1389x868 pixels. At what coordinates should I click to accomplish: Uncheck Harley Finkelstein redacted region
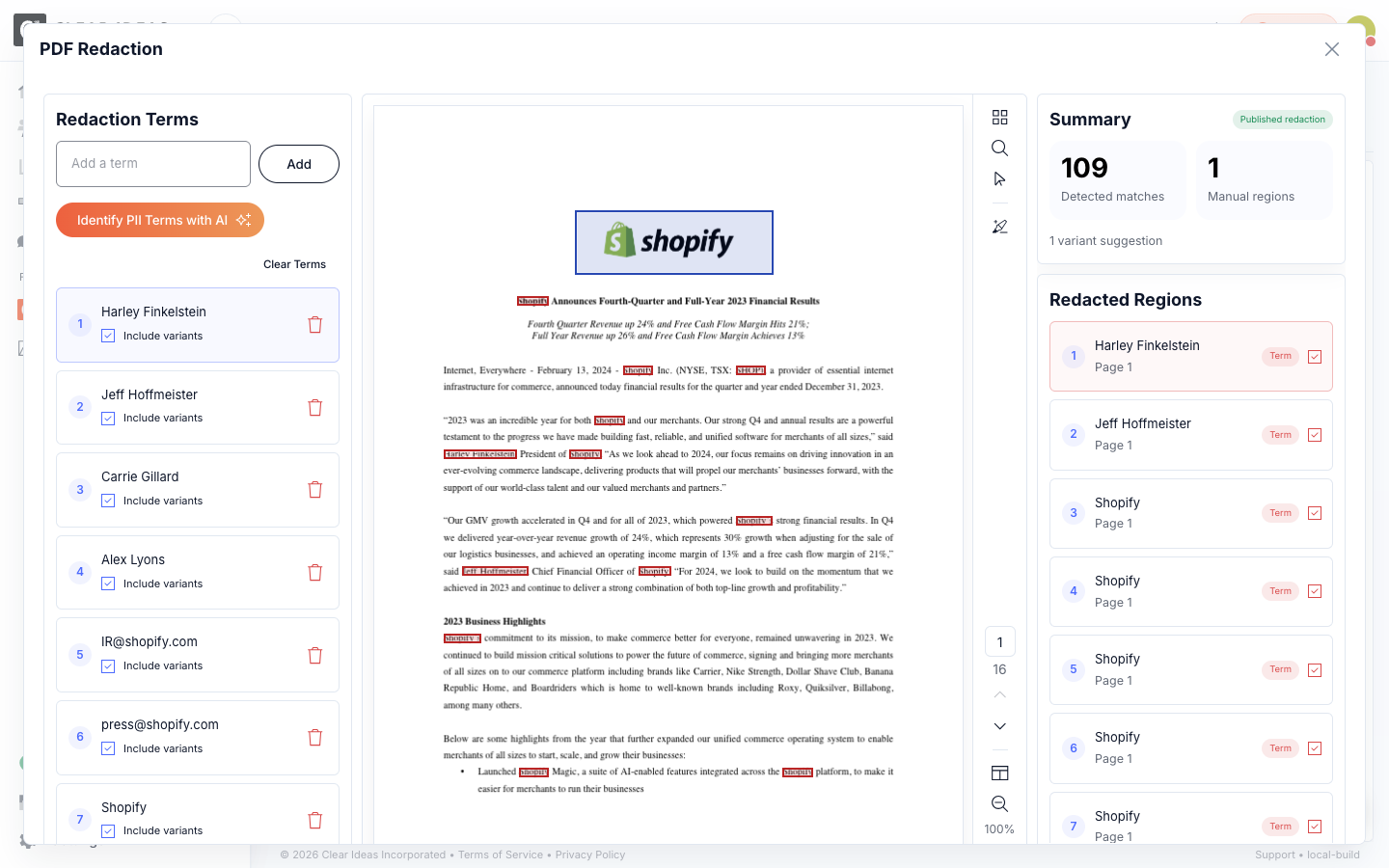(1315, 357)
